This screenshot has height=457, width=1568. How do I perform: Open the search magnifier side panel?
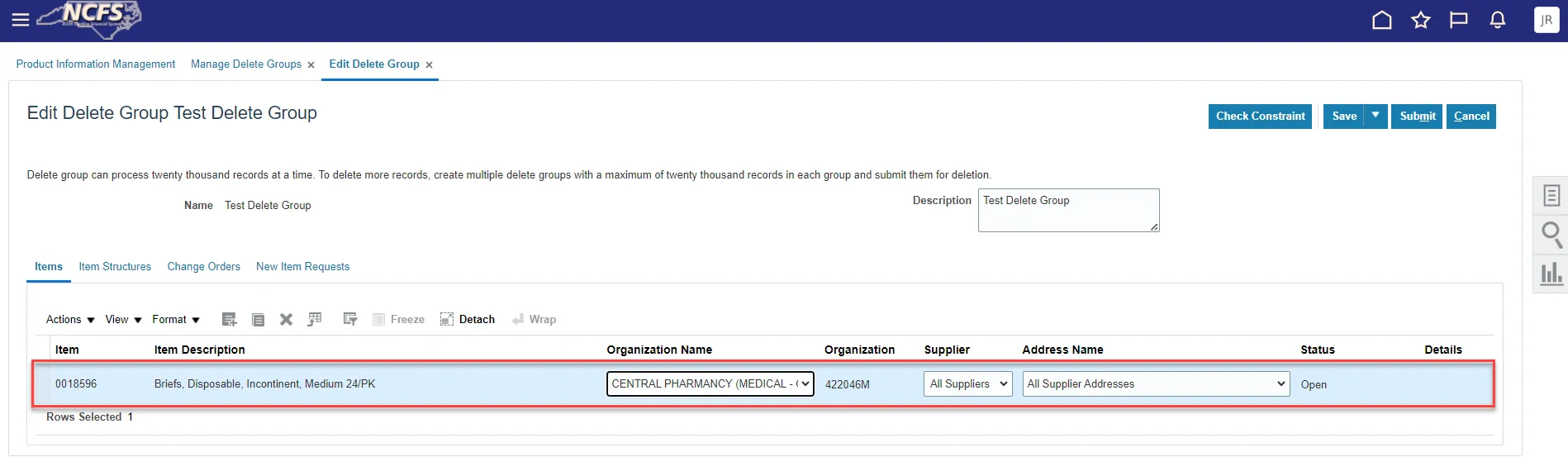point(1551,235)
